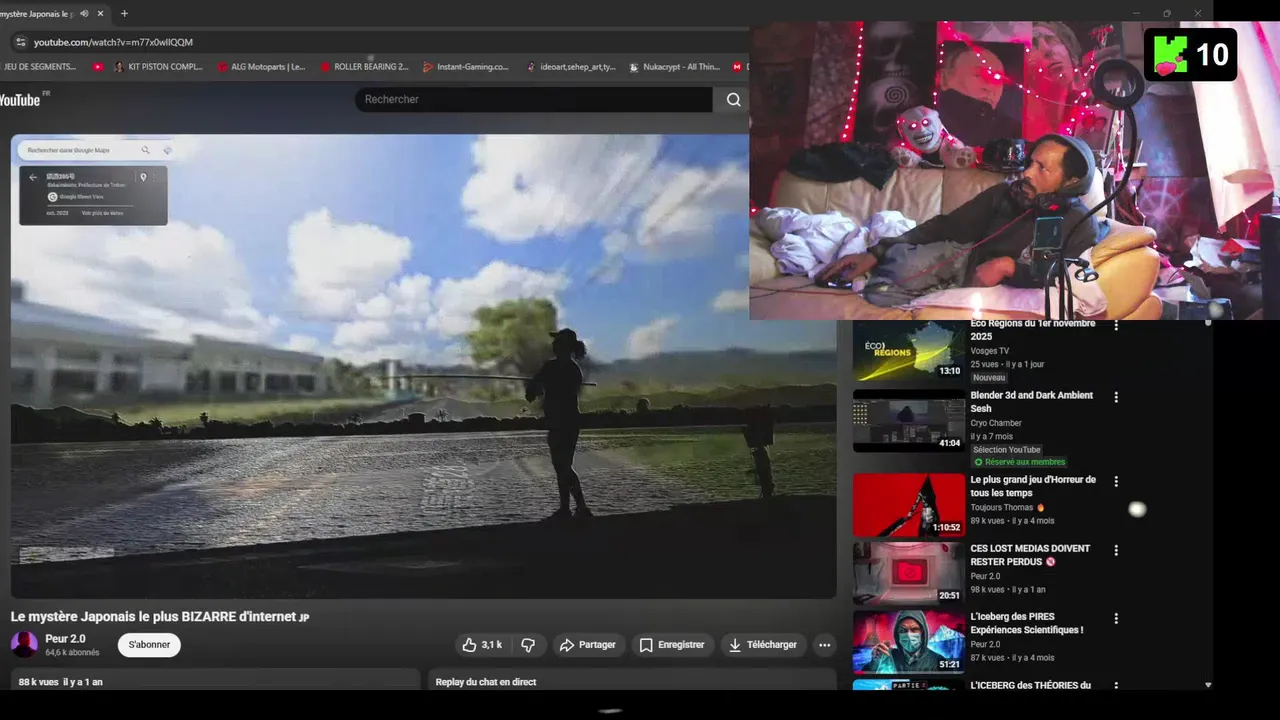
Task: Open a new browser tab with plus
Action: [124, 13]
